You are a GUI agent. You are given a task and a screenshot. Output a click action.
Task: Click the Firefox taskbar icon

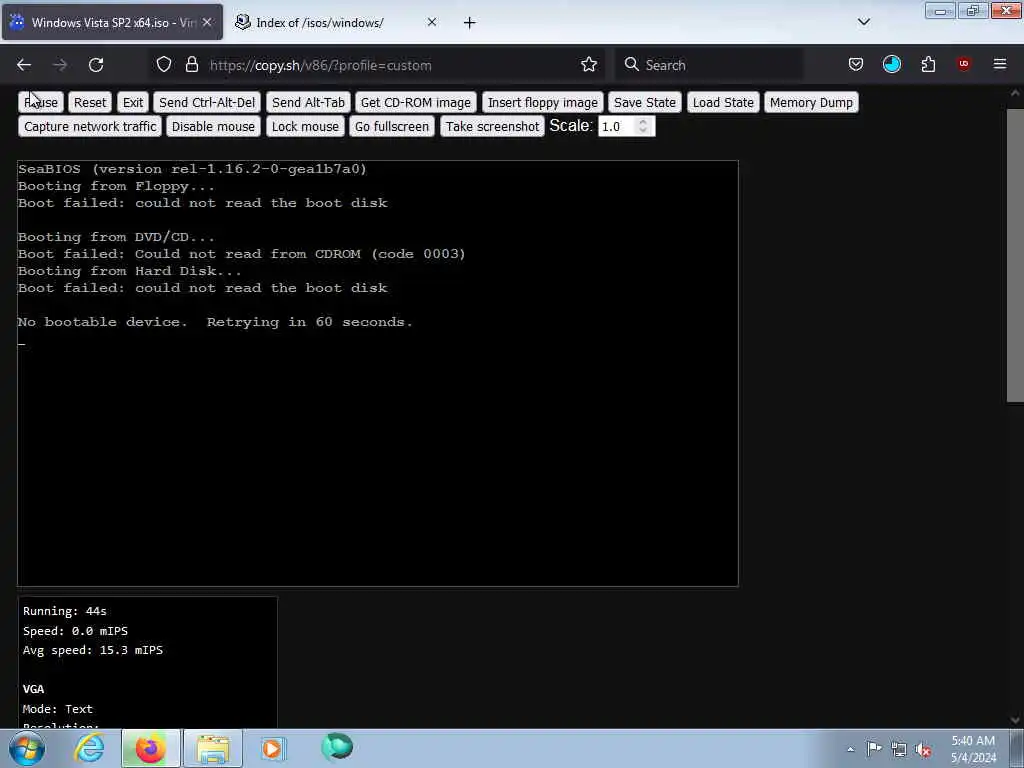click(x=150, y=748)
